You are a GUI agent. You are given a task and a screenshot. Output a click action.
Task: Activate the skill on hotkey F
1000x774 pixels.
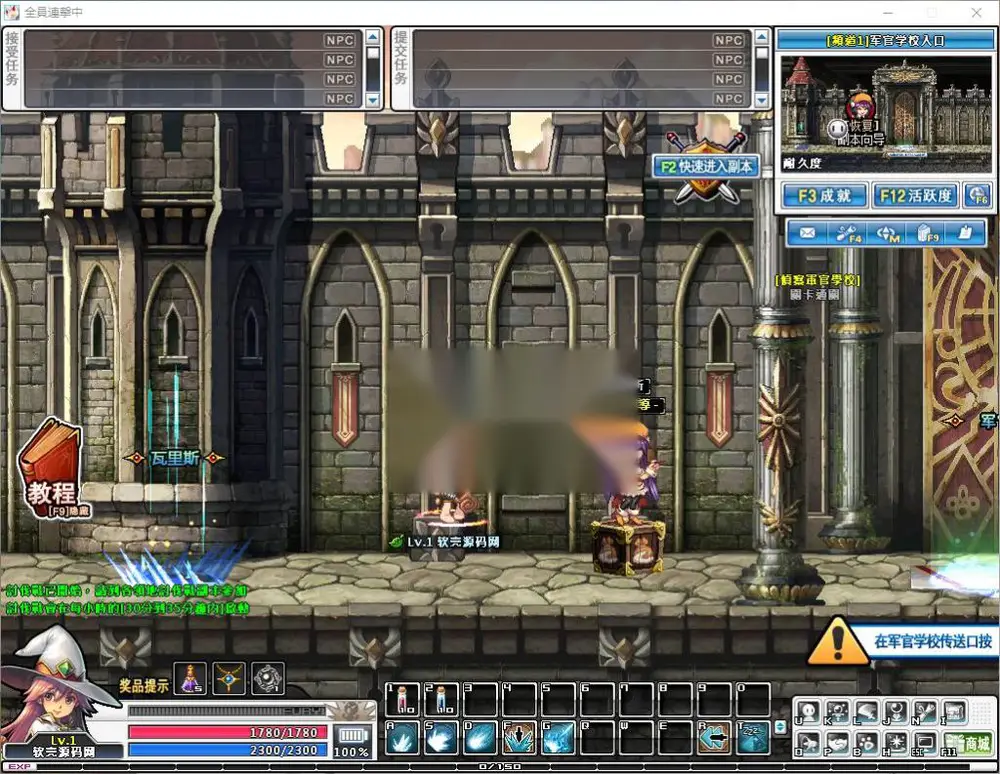coord(520,738)
